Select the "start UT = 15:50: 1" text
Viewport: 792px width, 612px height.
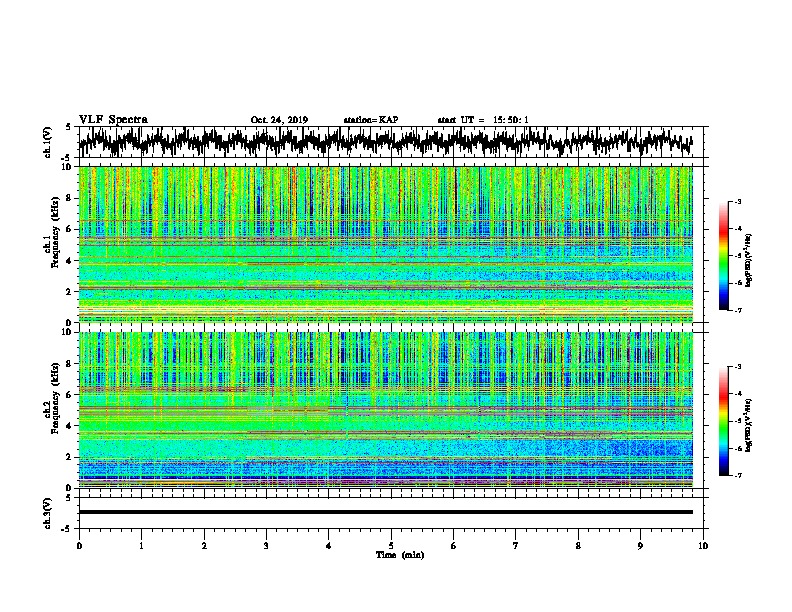tap(483, 120)
